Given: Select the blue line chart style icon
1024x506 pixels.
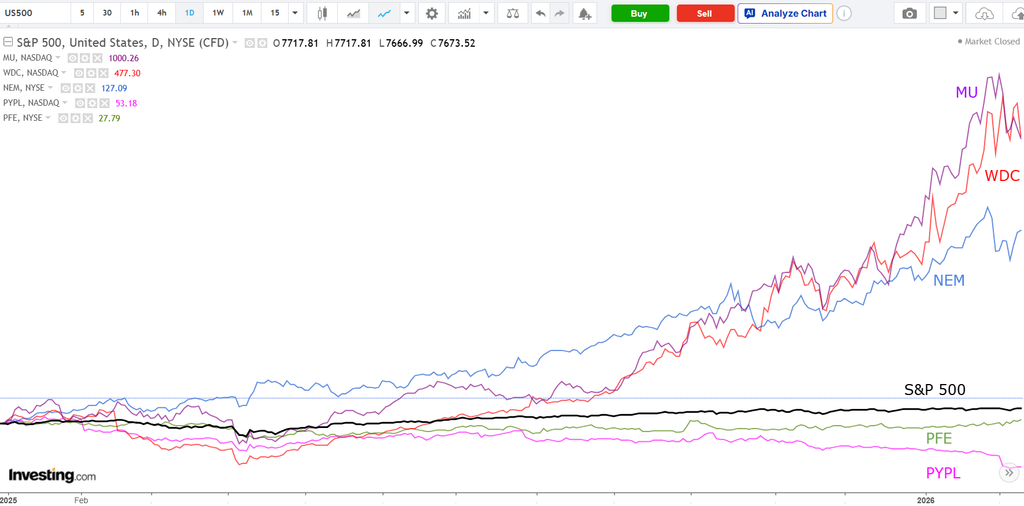Looking at the screenshot, I should click(x=385, y=13).
